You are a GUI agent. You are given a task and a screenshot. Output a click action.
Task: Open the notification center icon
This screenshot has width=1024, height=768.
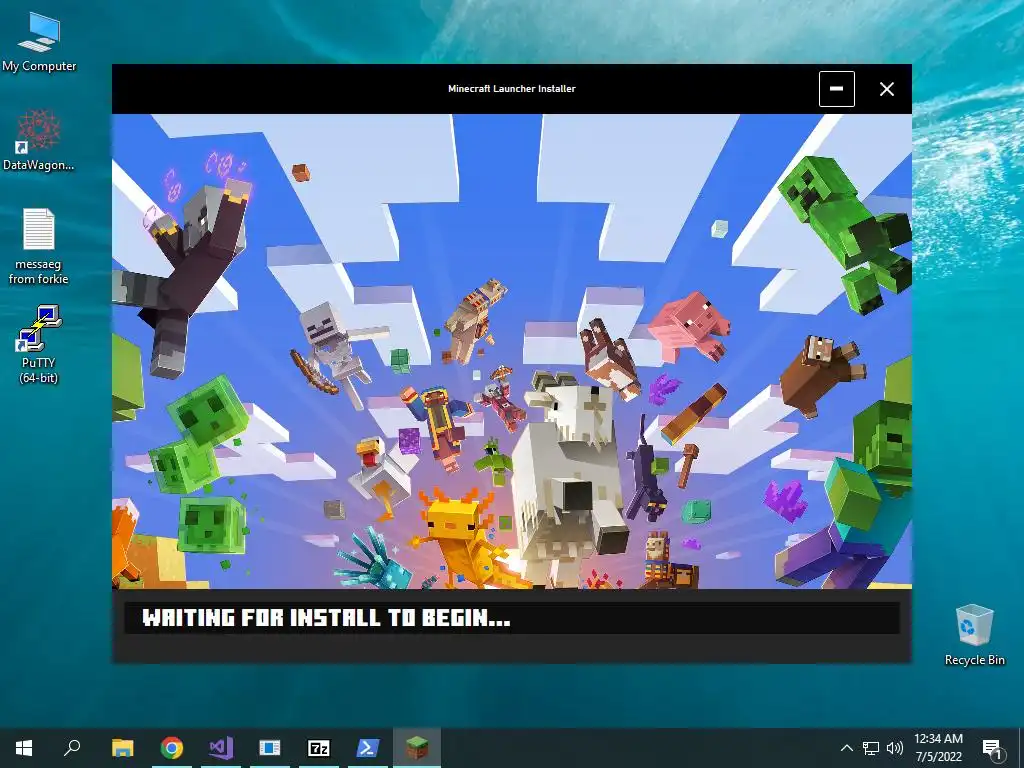point(992,748)
